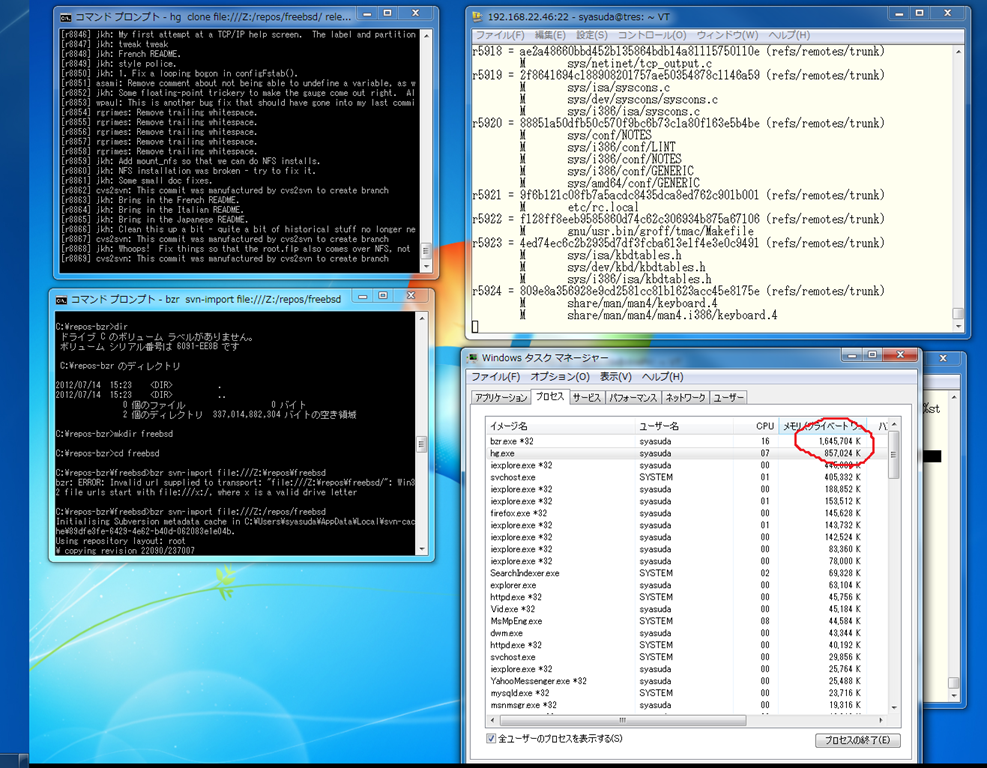Click the process list scroll-down arrow
This screenshot has height=768, width=987.
tap(894, 708)
